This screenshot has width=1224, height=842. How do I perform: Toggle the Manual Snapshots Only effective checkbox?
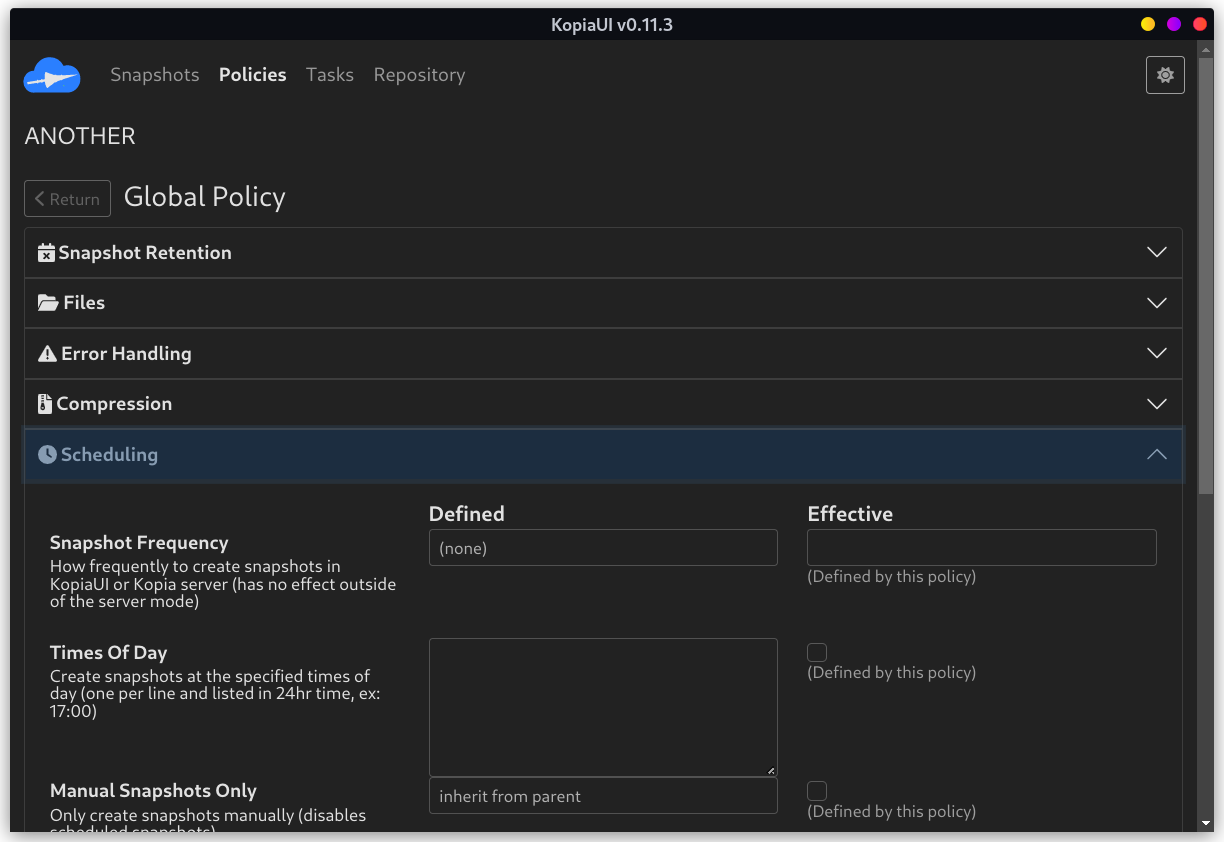[817, 791]
